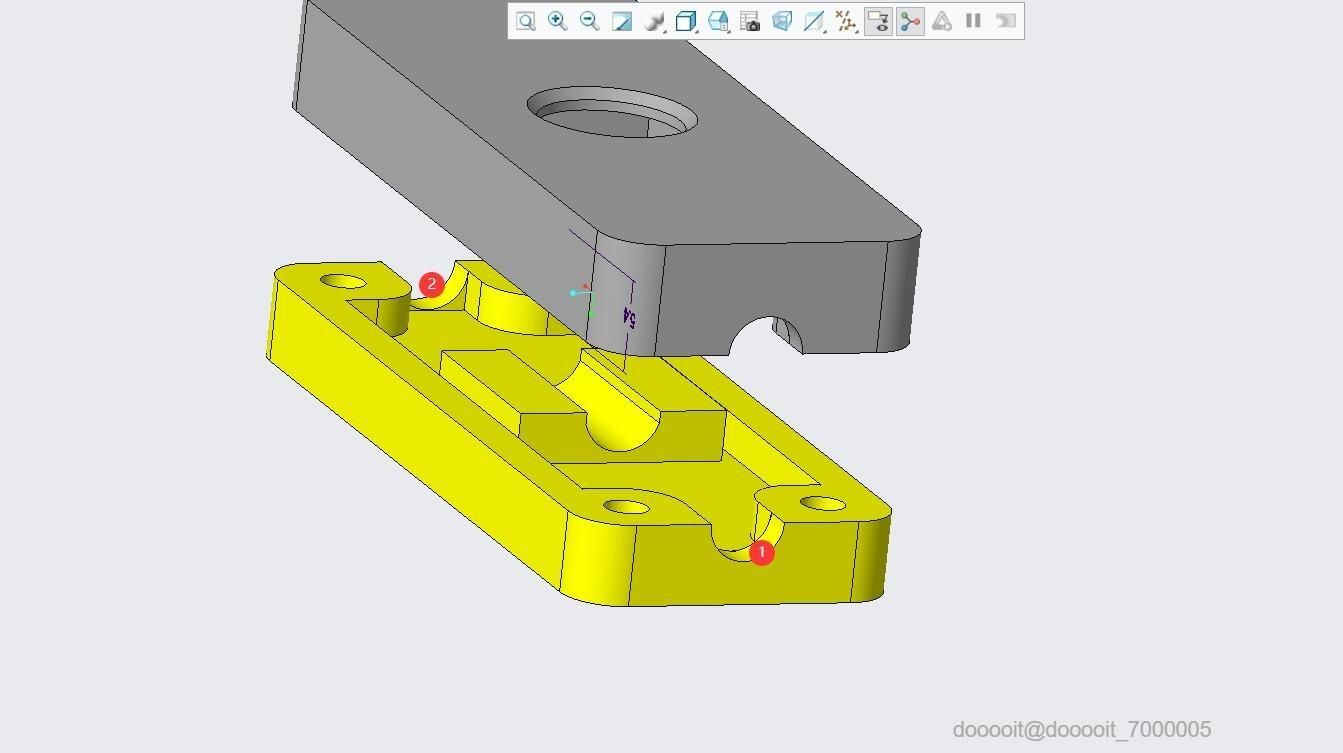Repaint the graphics view
The height and width of the screenshot is (753, 1343).
pos(622,21)
